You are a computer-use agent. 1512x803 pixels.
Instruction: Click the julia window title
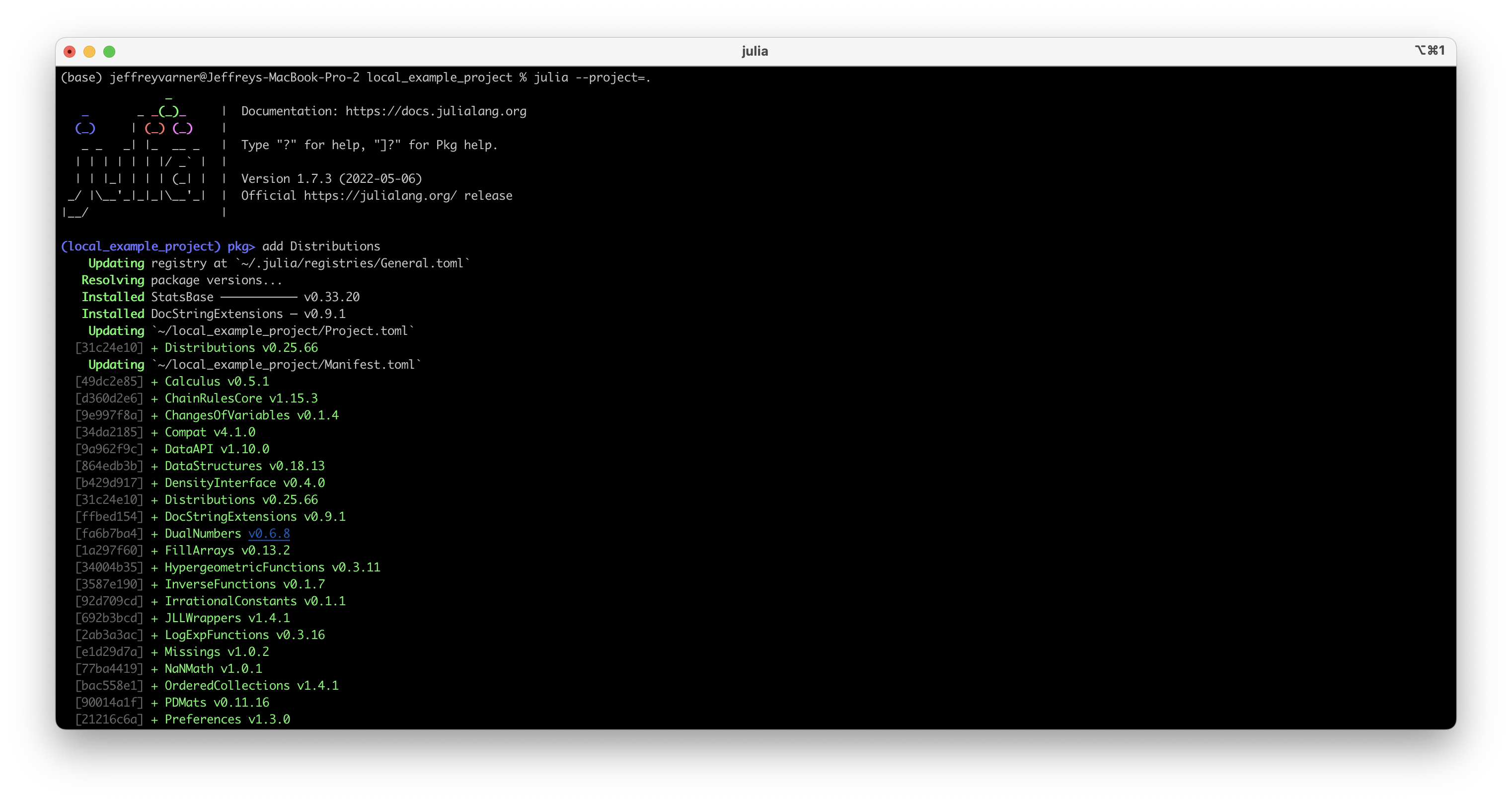(x=755, y=51)
